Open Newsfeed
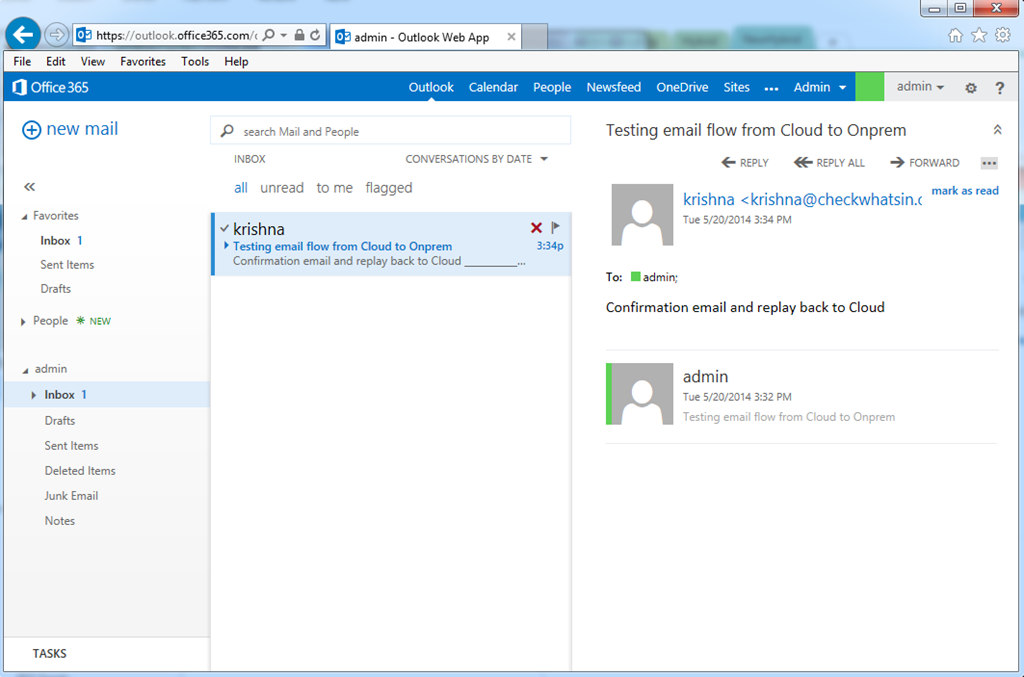1024x677 pixels. (x=613, y=87)
